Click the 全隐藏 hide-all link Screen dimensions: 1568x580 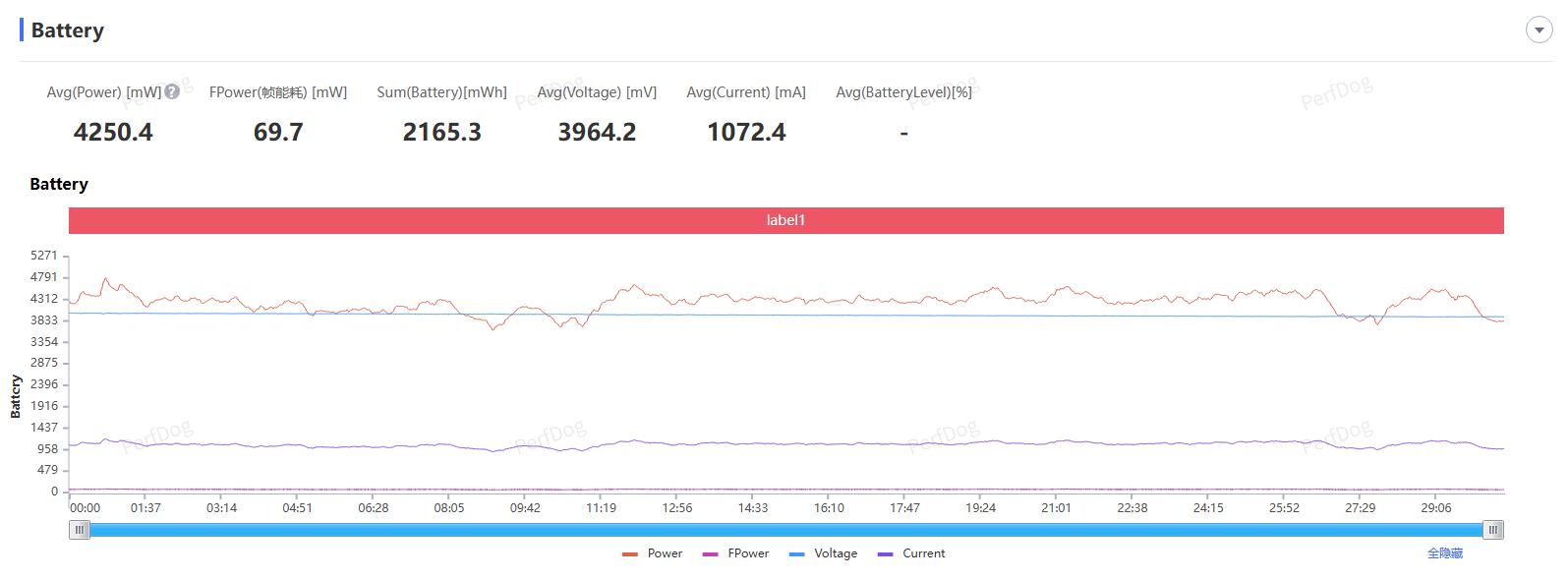[x=1444, y=553]
